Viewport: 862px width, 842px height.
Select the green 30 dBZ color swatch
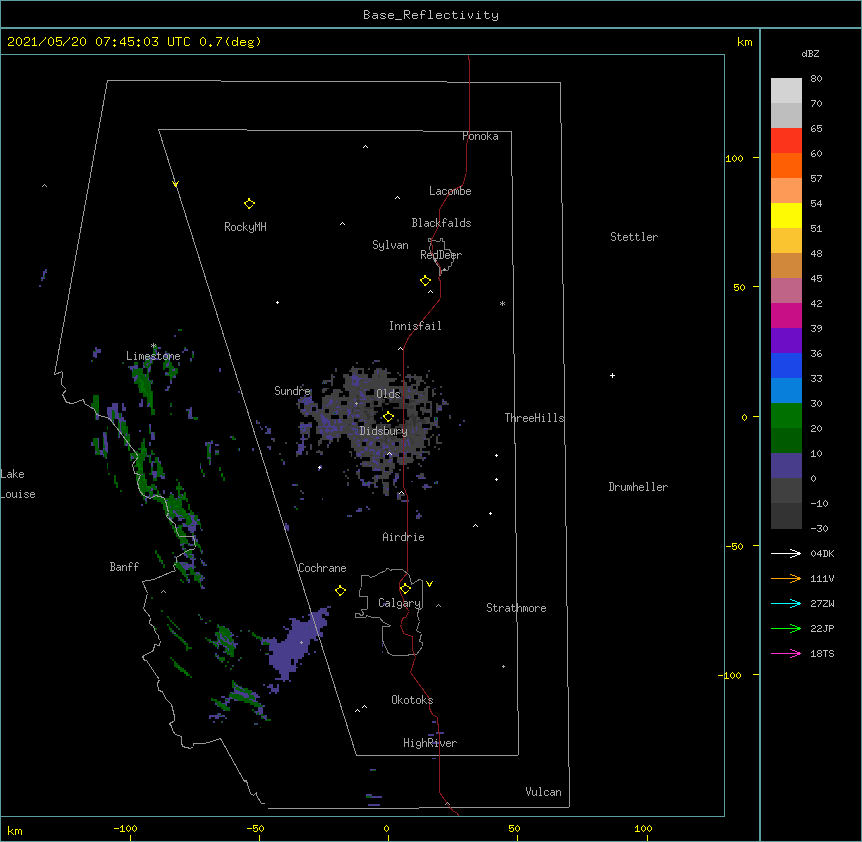786,416
